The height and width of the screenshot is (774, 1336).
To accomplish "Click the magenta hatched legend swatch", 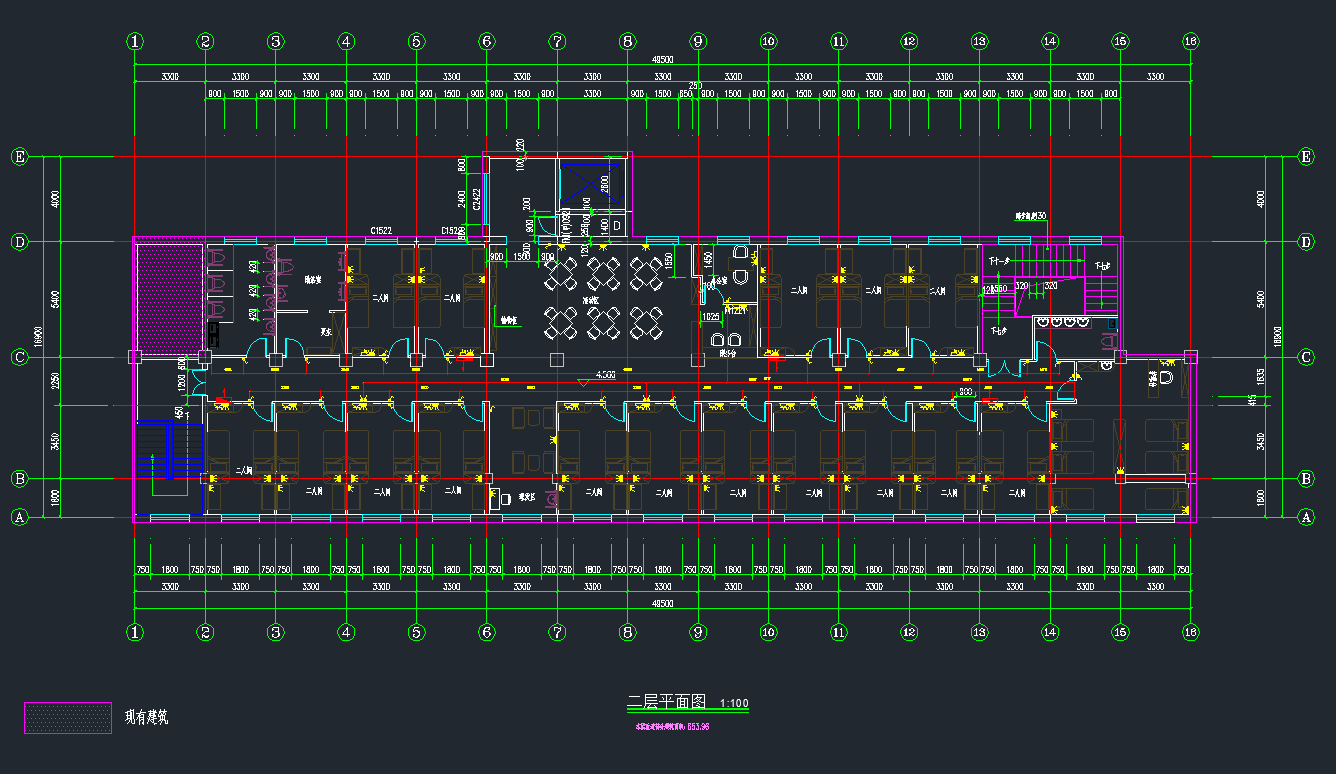I will pyautogui.click(x=68, y=717).
